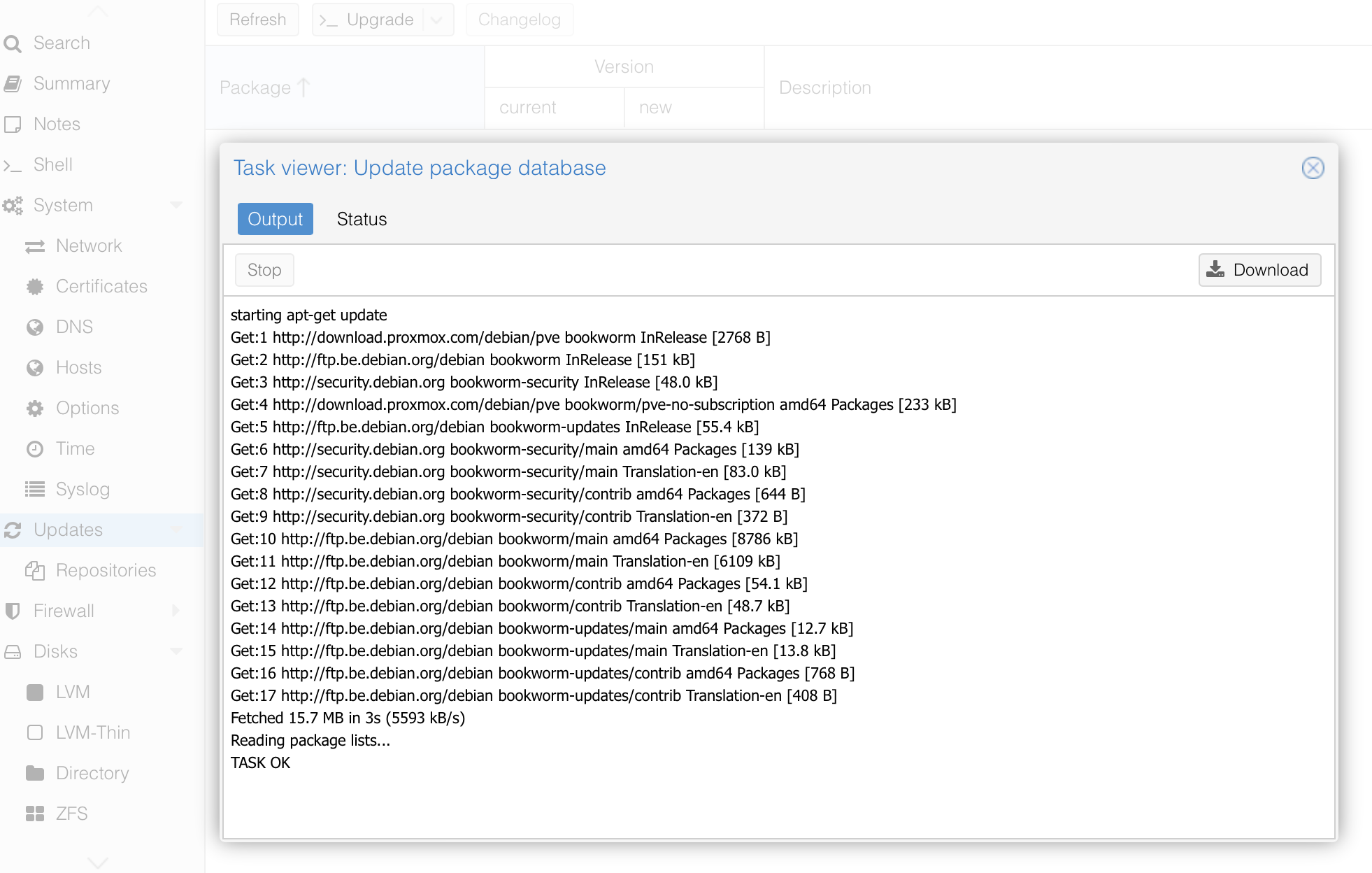Image resolution: width=1372 pixels, height=873 pixels.
Task: Click the Syslog list icon
Action: click(35, 490)
